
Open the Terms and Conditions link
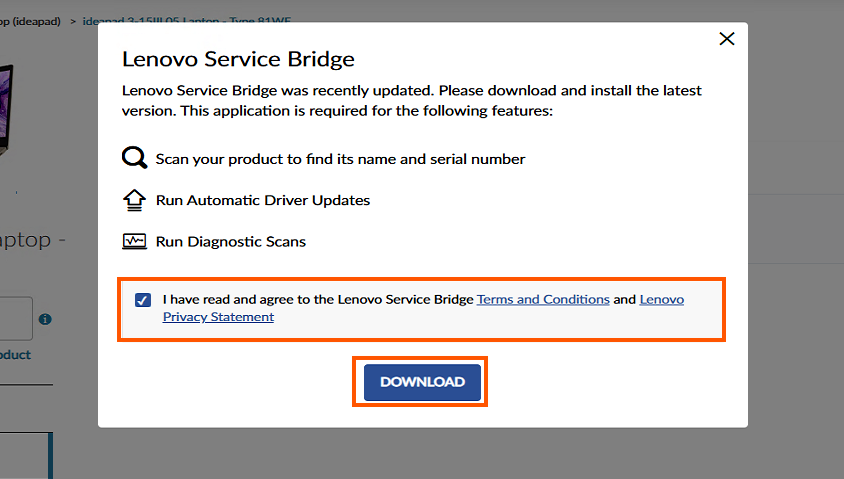pyautogui.click(x=543, y=299)
